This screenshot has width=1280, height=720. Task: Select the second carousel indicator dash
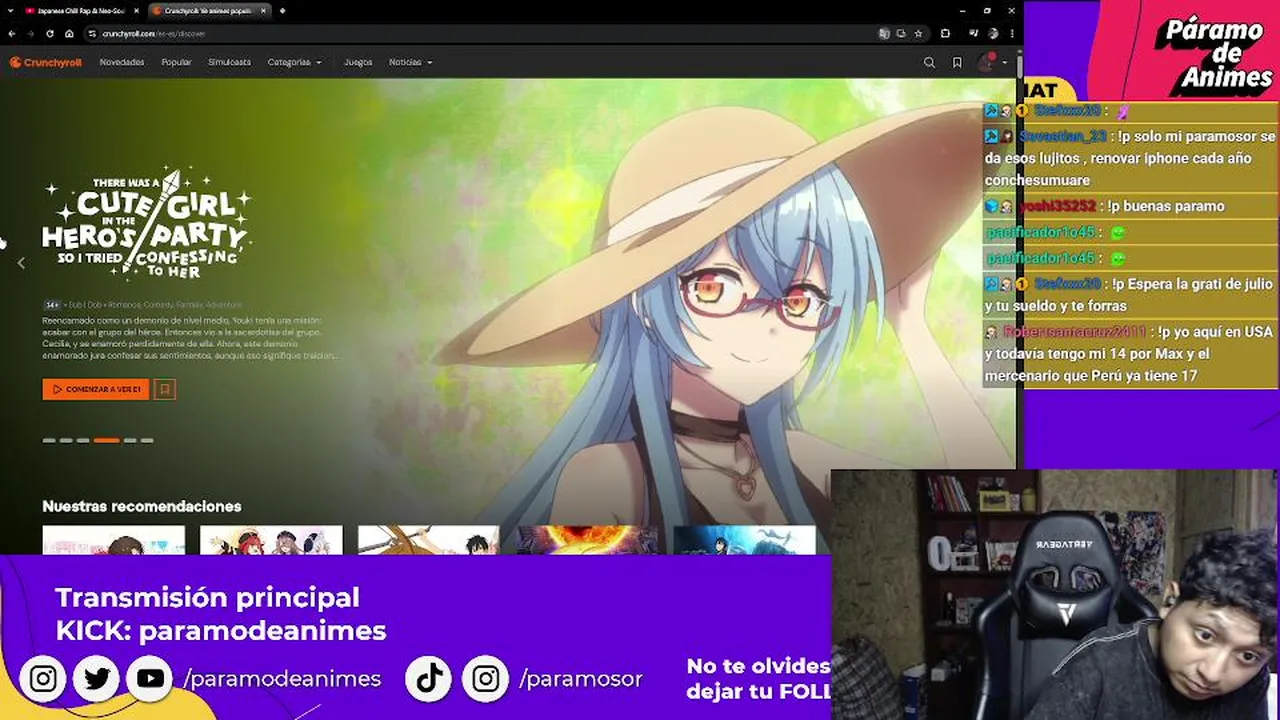(x=66, y=440)
